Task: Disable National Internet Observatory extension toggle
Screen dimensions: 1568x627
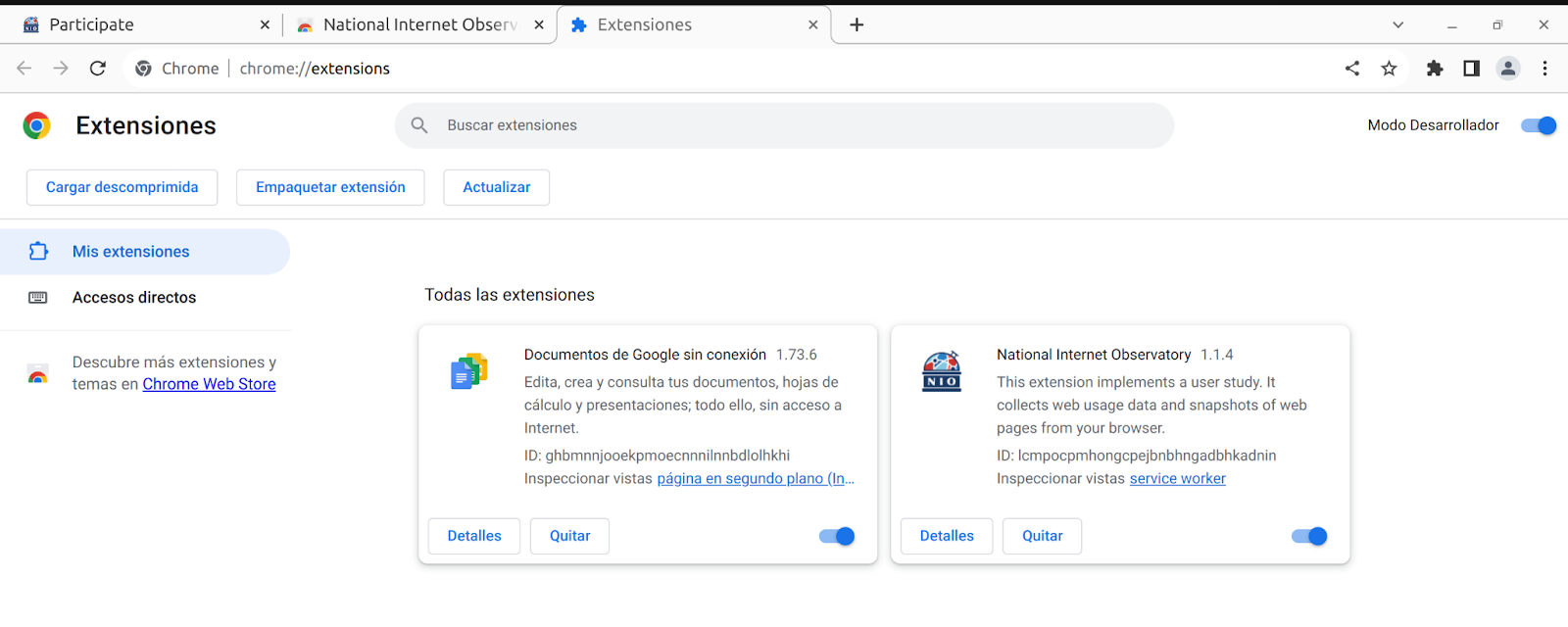Action: [x=1309, y=536]
